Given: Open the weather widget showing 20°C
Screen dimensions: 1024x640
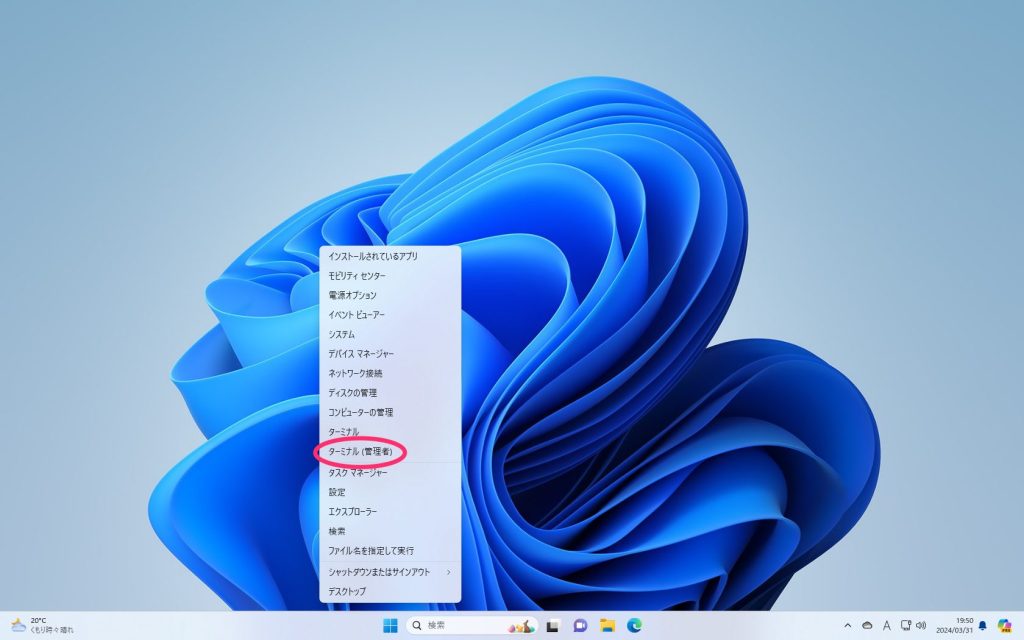Looking at the screenshot, I should (42, 626).
